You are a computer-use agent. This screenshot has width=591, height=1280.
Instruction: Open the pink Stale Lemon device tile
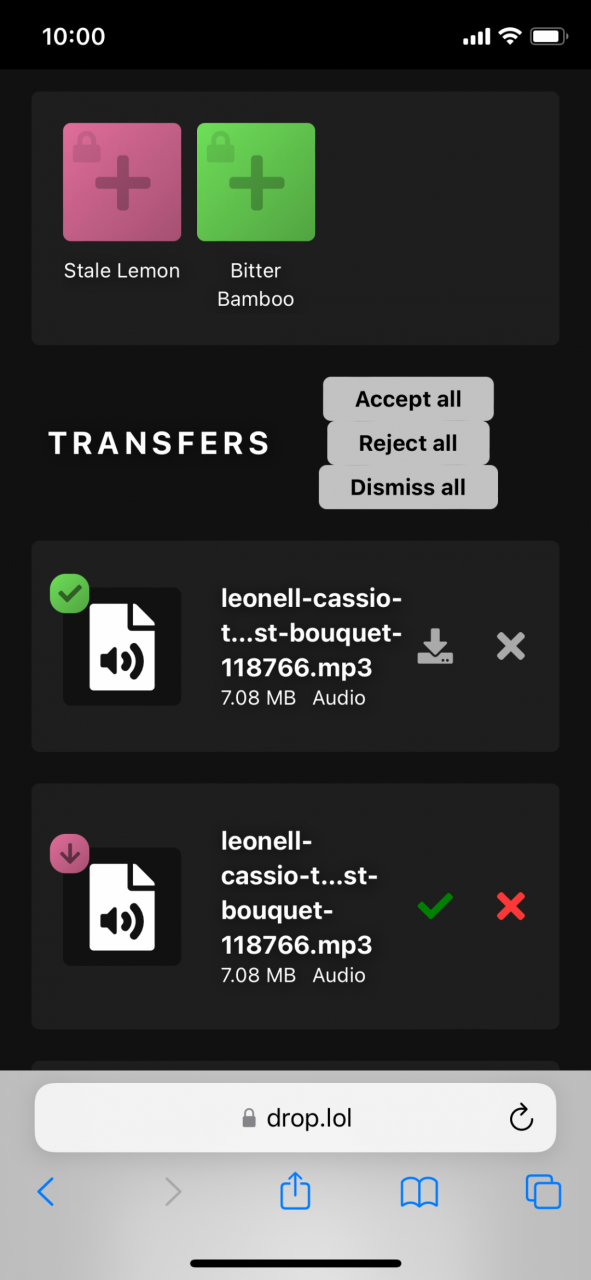(x=122, y=182)
